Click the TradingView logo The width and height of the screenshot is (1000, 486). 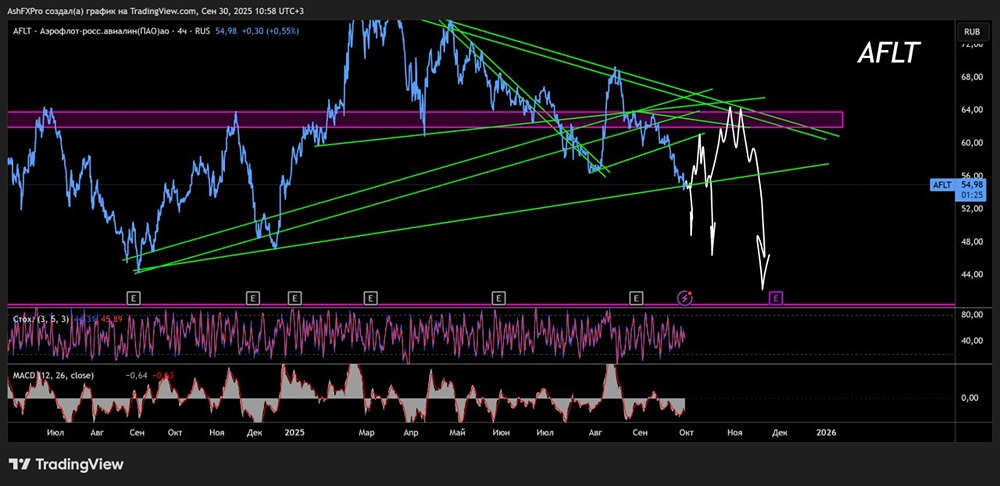point(66,464)
